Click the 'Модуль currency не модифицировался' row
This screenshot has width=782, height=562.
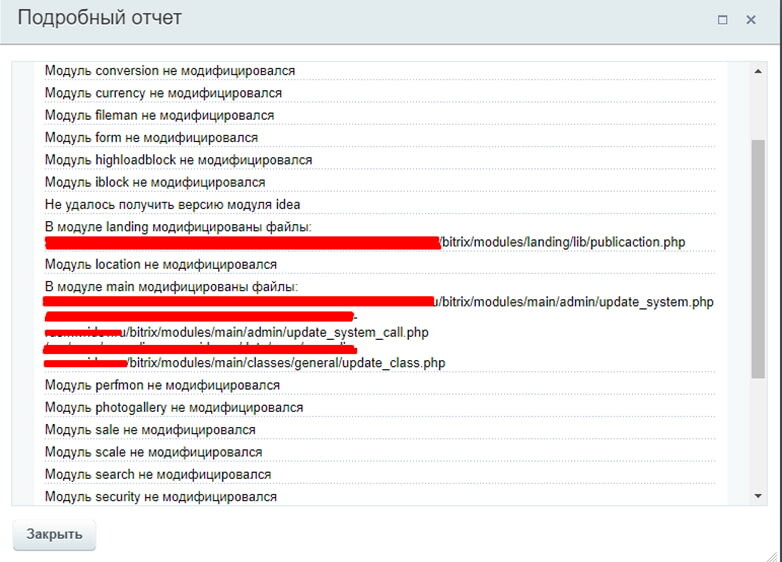tap(163, 93)
